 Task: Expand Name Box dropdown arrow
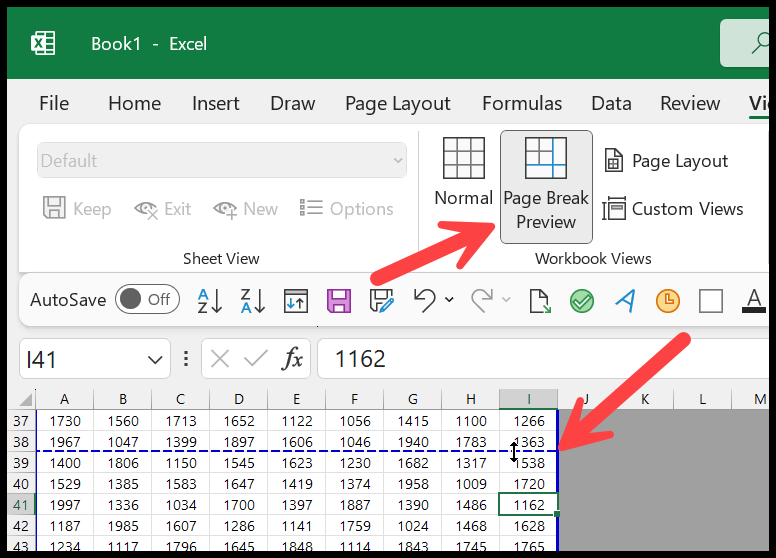(155, 360)
